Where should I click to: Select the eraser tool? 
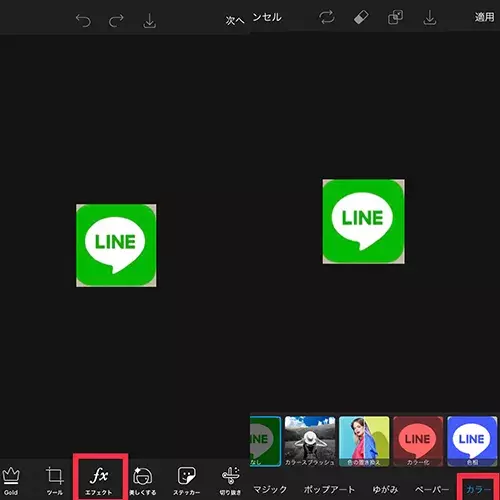pyautogui.click(x=361, y=17)
